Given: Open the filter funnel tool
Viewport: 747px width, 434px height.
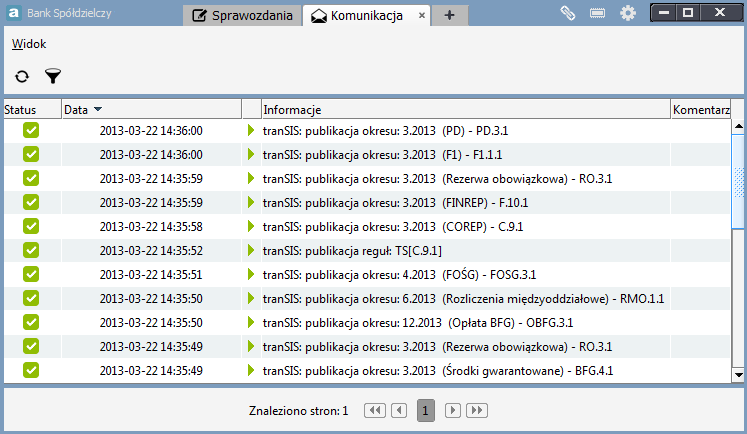Looking at the screenshot, I should (53, 76).
